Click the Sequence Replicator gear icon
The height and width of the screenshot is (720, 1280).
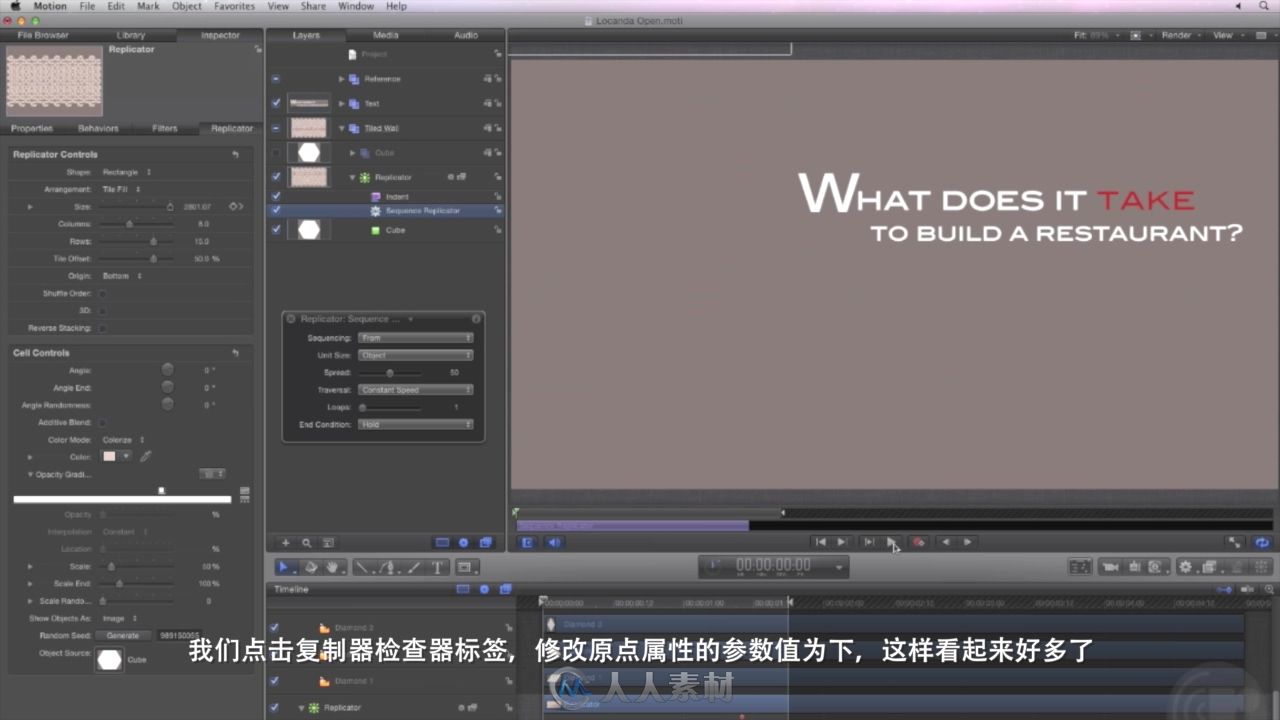(x=376, y=211)
